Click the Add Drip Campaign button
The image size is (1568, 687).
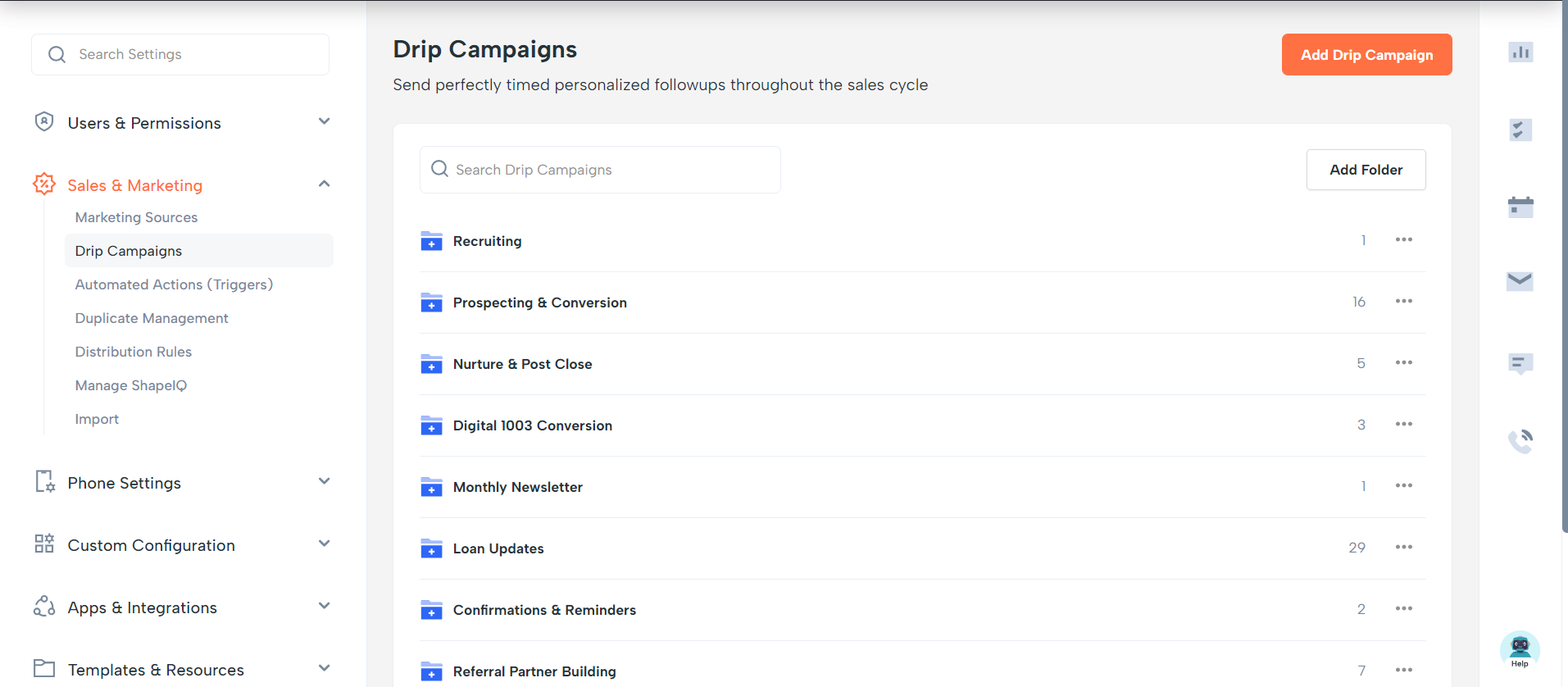1366,55
